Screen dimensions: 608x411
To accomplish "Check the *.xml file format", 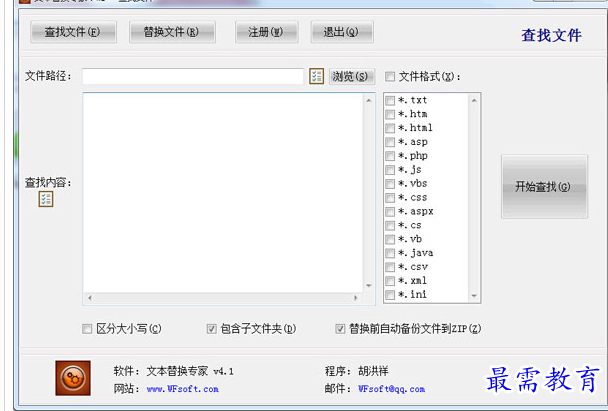I will [390, 281].
